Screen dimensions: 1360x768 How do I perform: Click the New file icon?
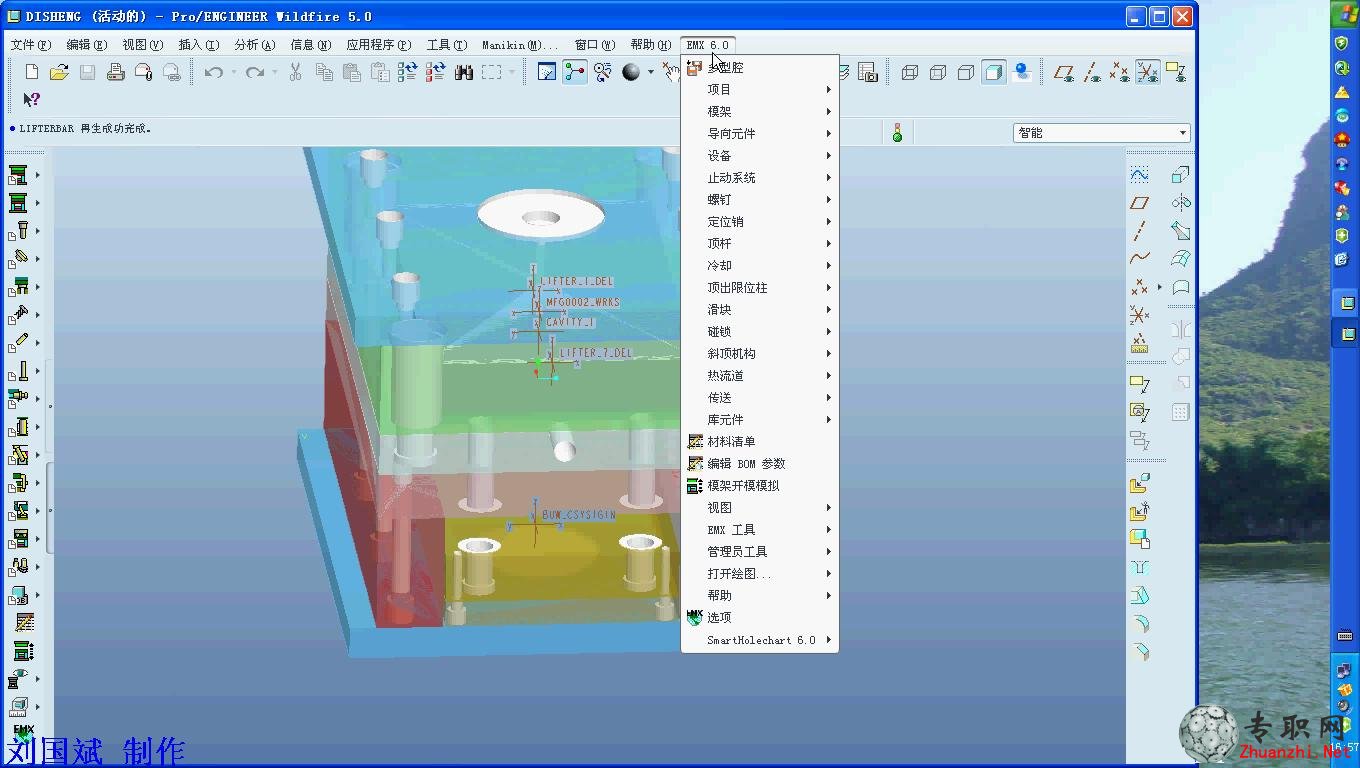coord(32,72)
